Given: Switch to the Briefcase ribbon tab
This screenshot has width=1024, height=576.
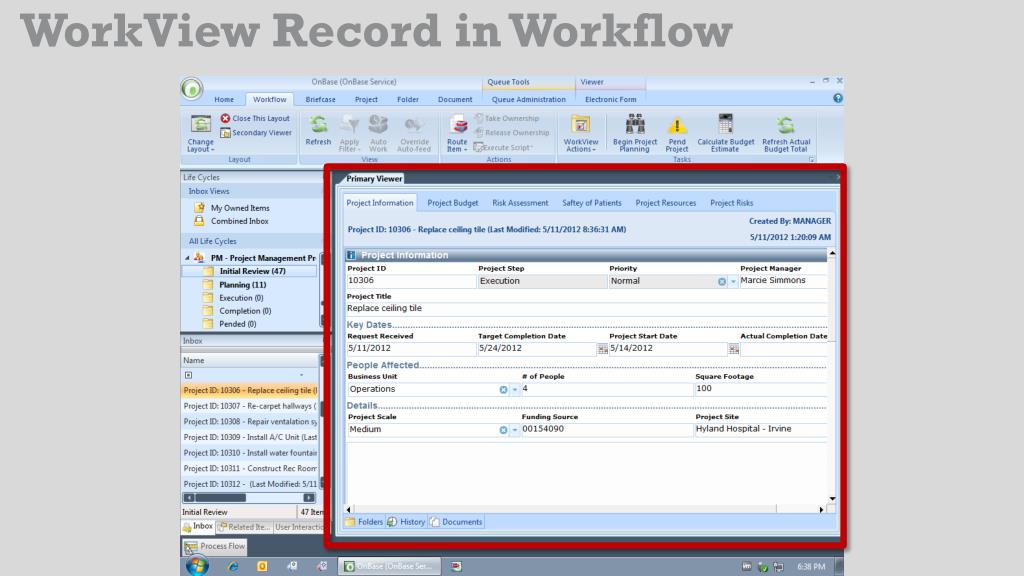Looking at the screenshot, I should coord(320,99).
